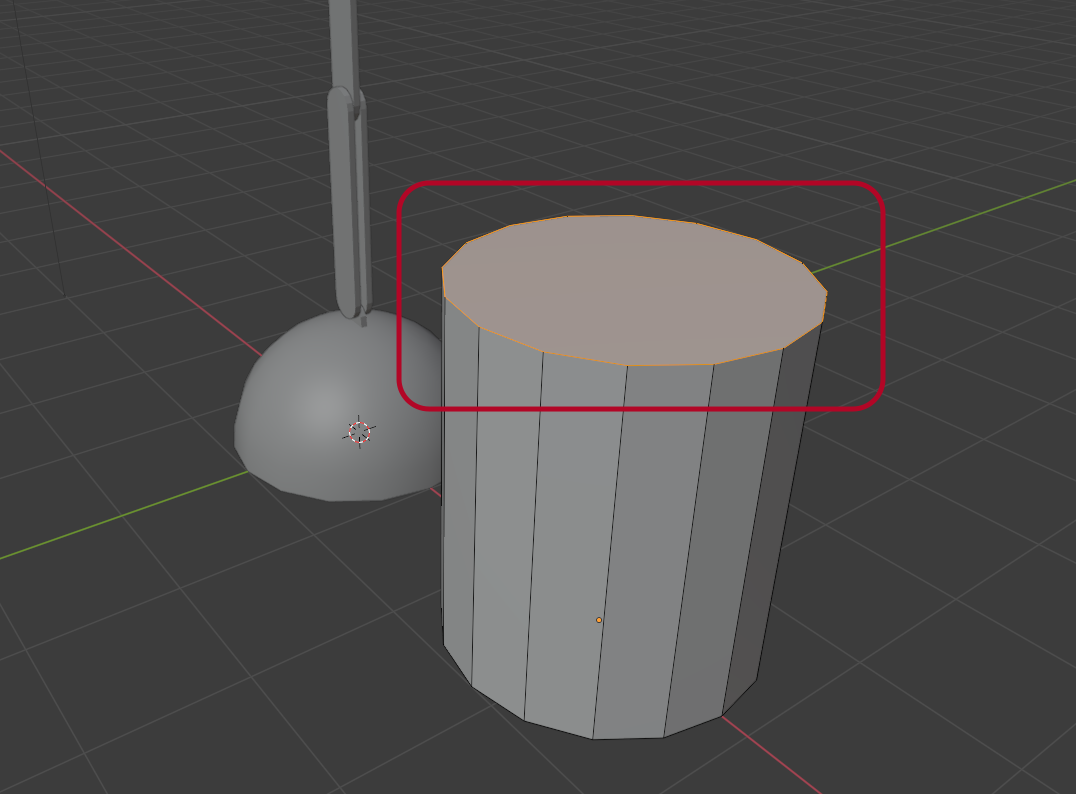
Task: Select the lower lamp arm segment
Action: [349, 202]
